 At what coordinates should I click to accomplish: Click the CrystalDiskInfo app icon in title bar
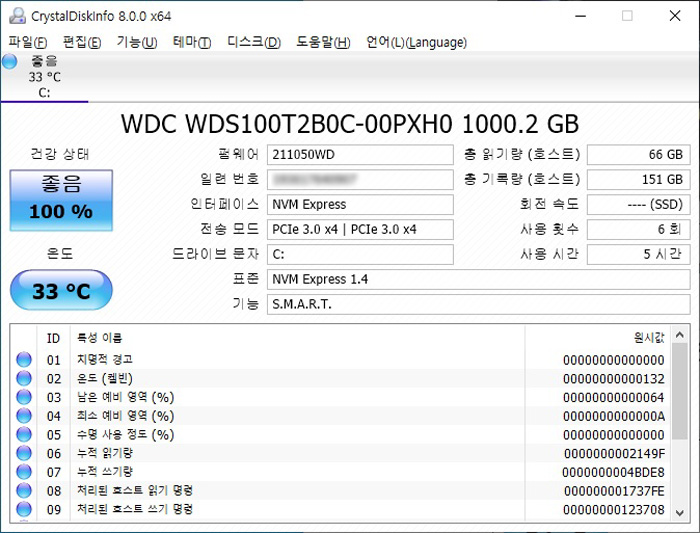(18, 16)
